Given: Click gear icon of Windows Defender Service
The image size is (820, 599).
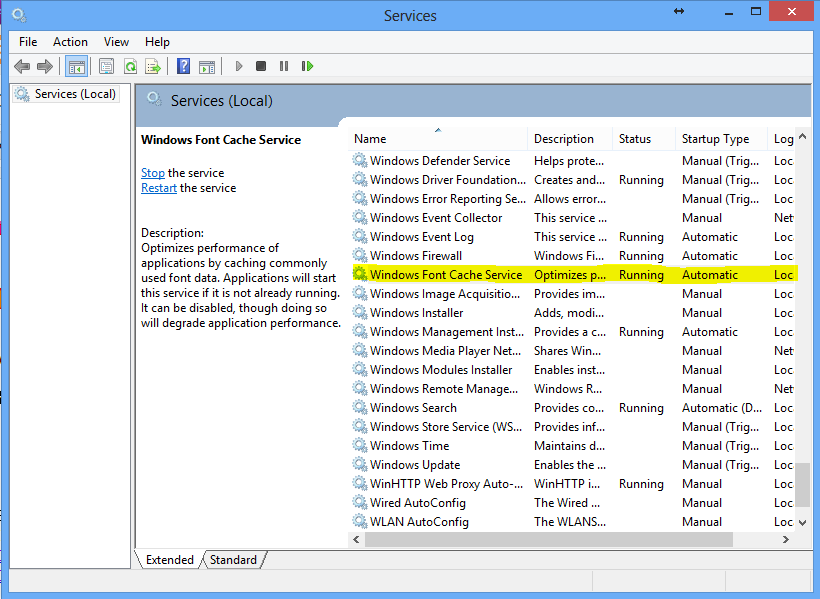Looking at the screenshot, I should tap(359, 160).
